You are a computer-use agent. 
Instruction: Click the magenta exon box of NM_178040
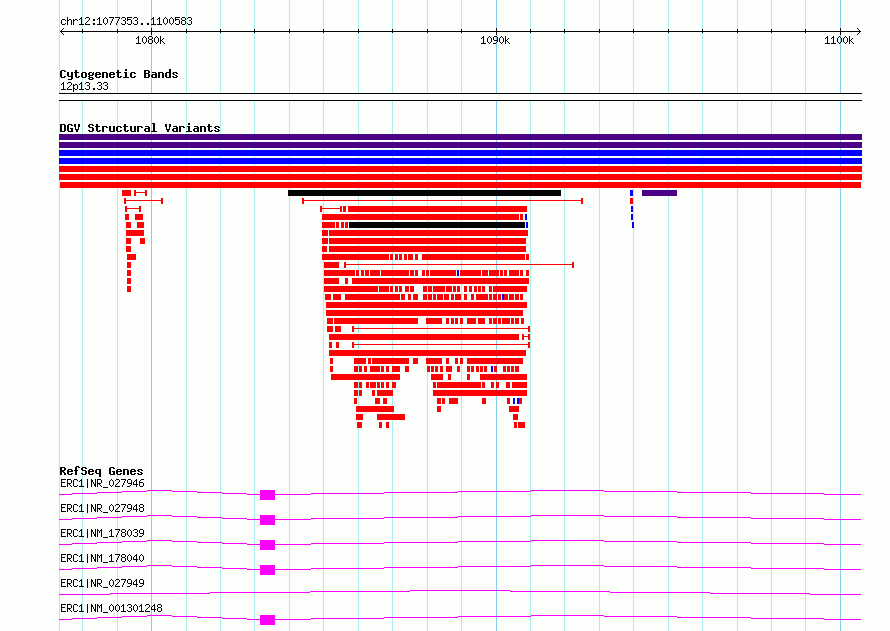pos(267,570)
